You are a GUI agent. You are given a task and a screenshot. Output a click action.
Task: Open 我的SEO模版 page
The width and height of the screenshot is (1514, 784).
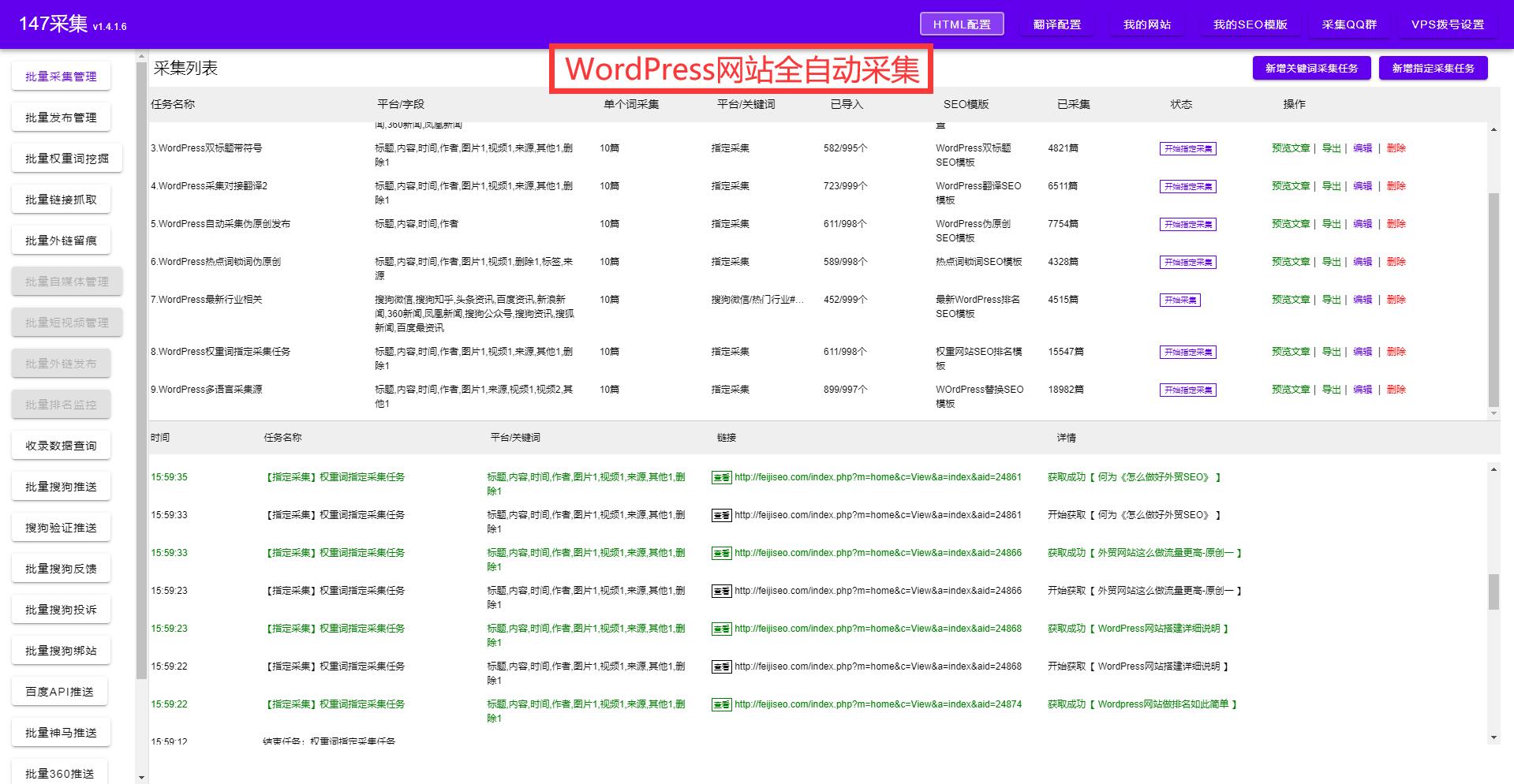click(1247, 24)
